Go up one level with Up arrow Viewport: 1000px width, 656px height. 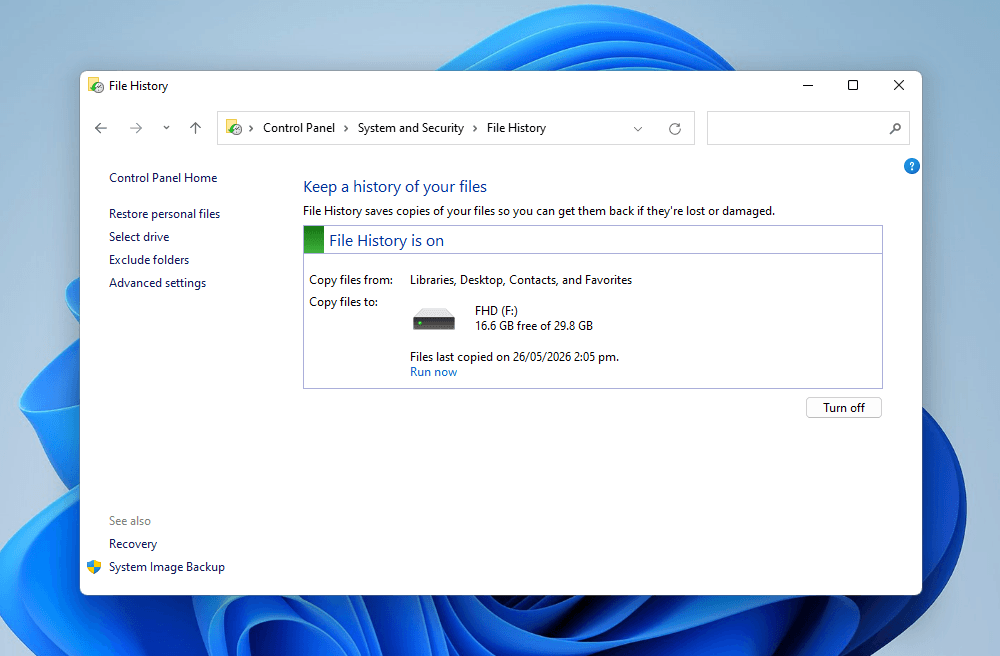pos(195,128)
